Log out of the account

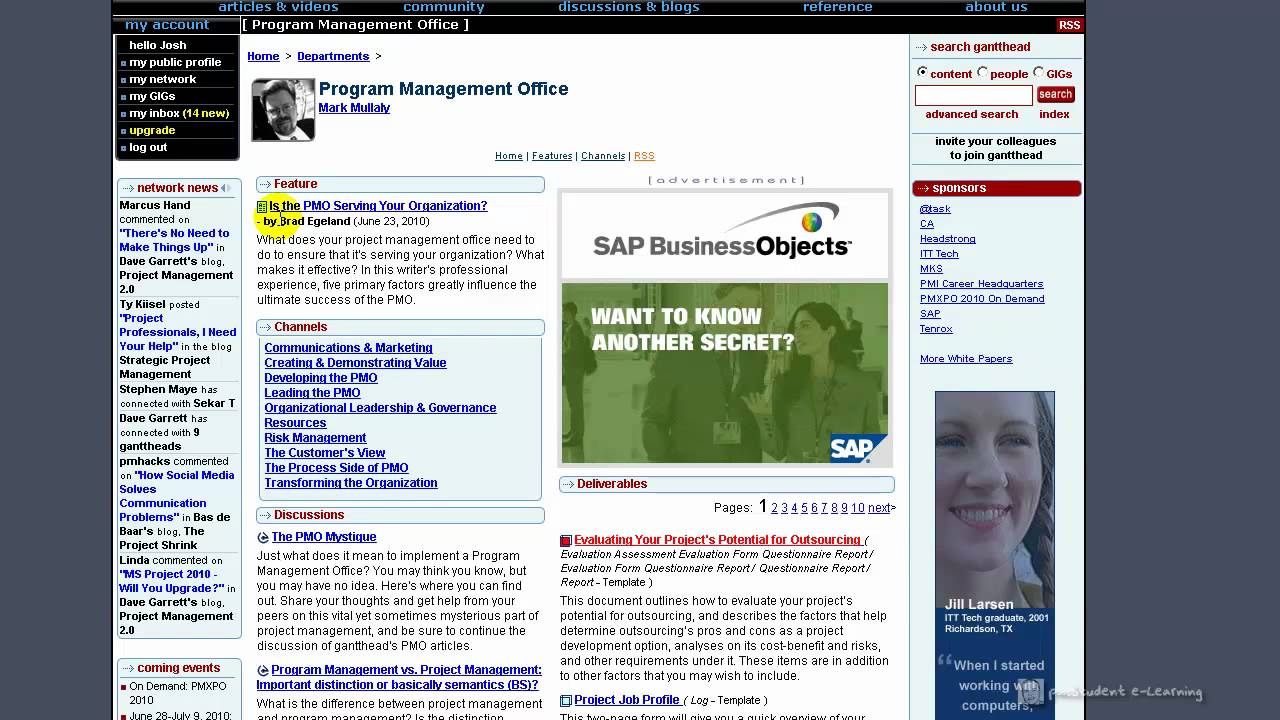[148, 147]
